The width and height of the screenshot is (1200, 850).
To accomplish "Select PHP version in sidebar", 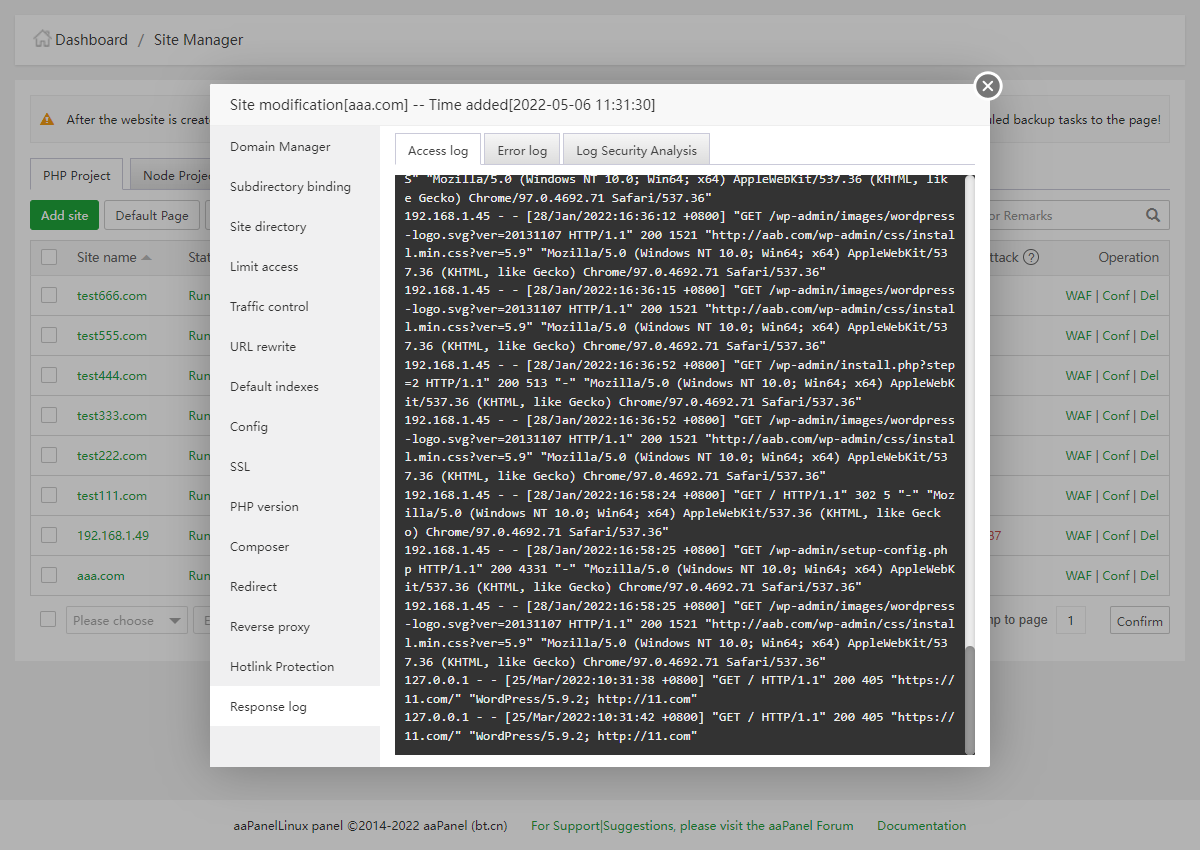I will point(264,507).
